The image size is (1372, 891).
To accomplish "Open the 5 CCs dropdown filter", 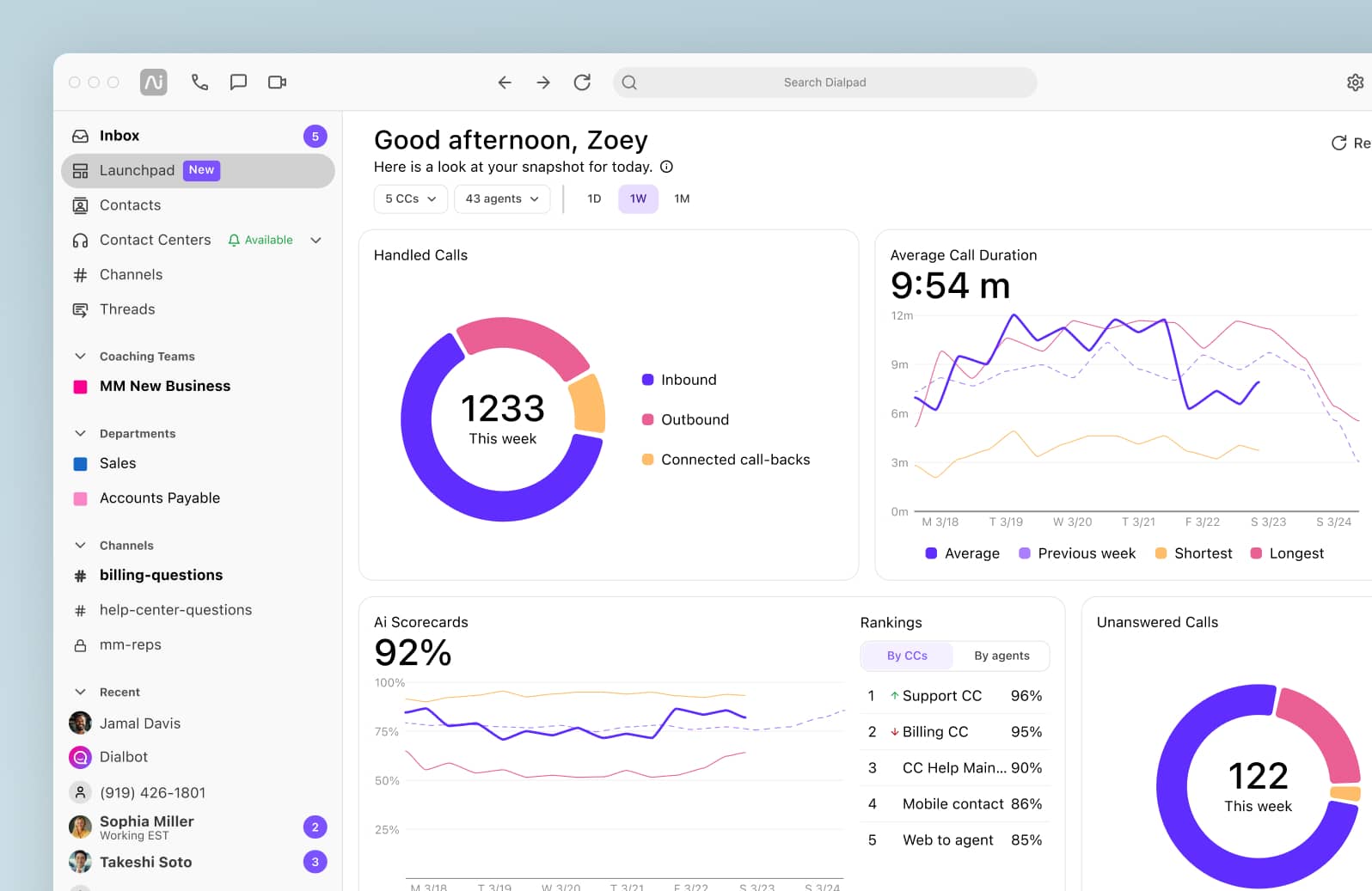I will pos(410,198).
